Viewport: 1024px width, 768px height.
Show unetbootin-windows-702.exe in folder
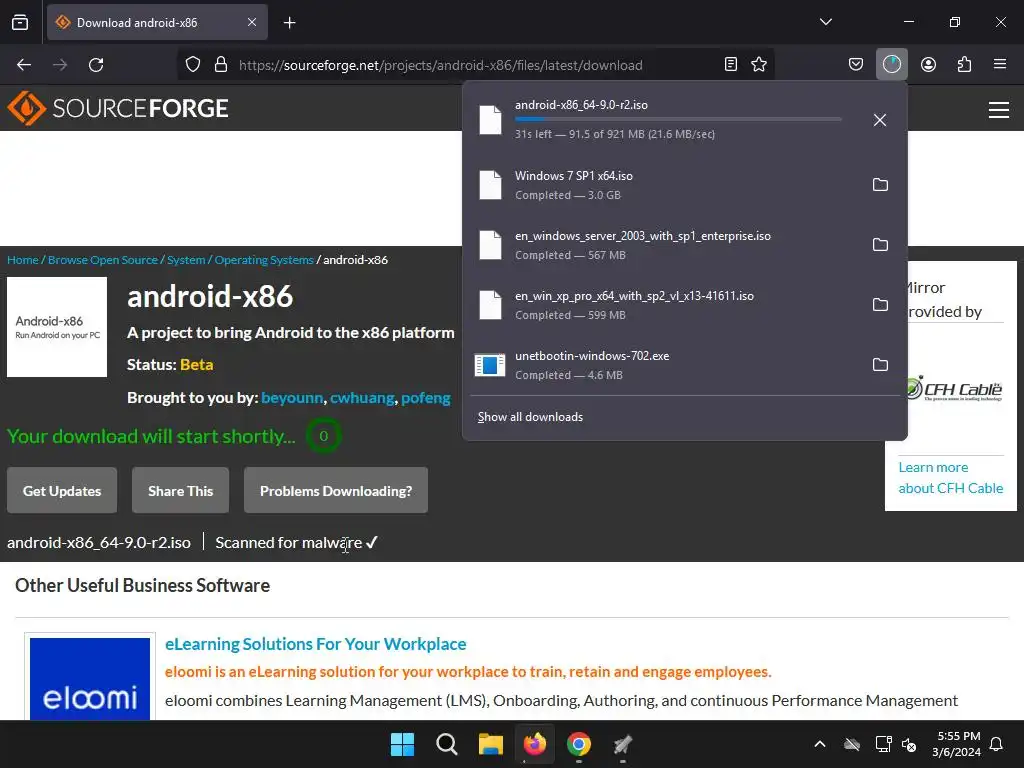click(x=880, y=365)
